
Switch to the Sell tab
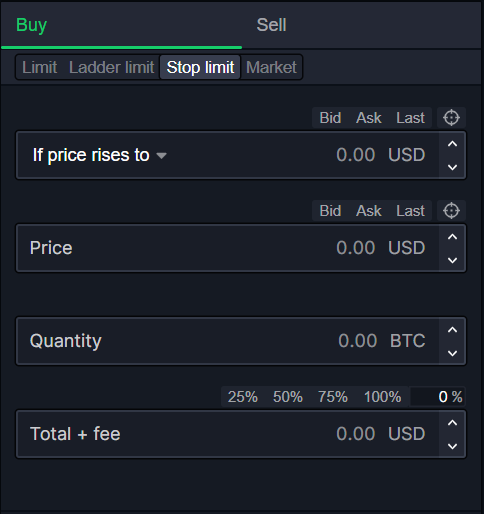coord(271,25)
